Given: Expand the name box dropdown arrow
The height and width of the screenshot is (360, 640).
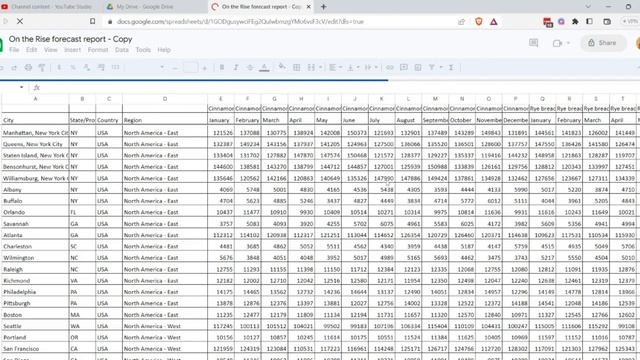Looking at the screenshot, I should coord(21,87).
